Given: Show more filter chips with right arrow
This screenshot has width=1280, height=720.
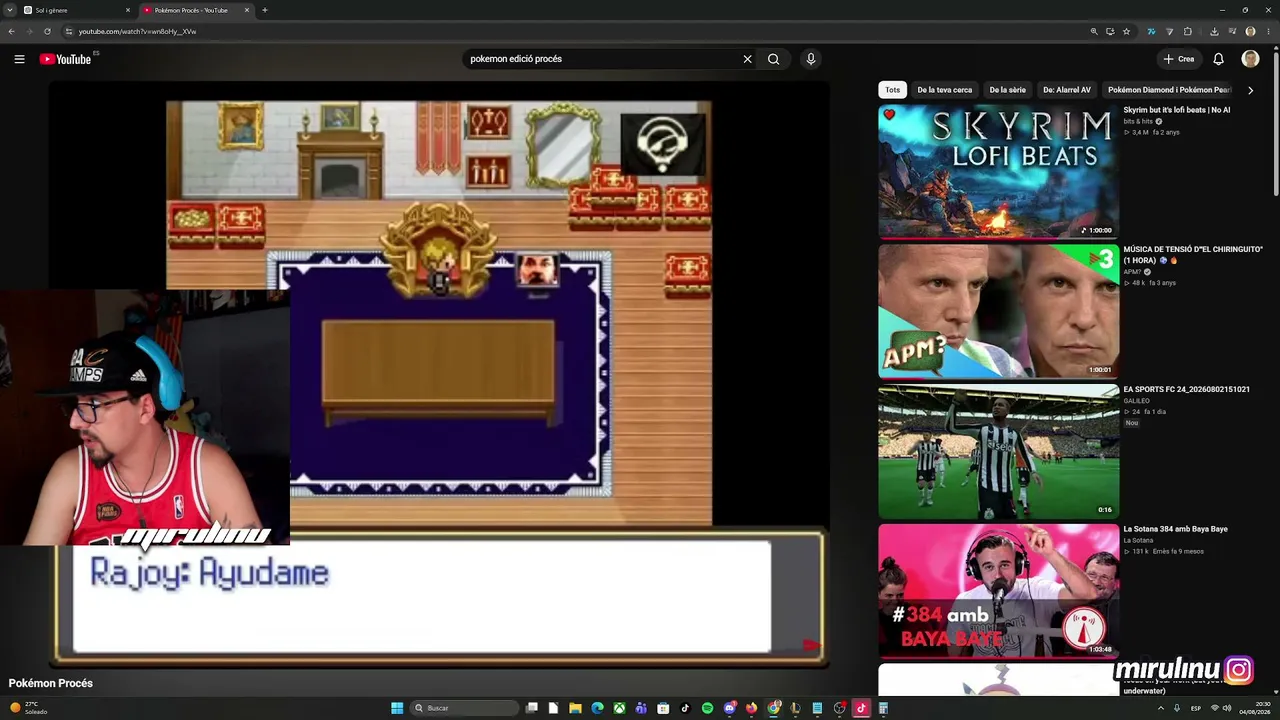Looking at the screenshot, I should [x=1250, y=90].
